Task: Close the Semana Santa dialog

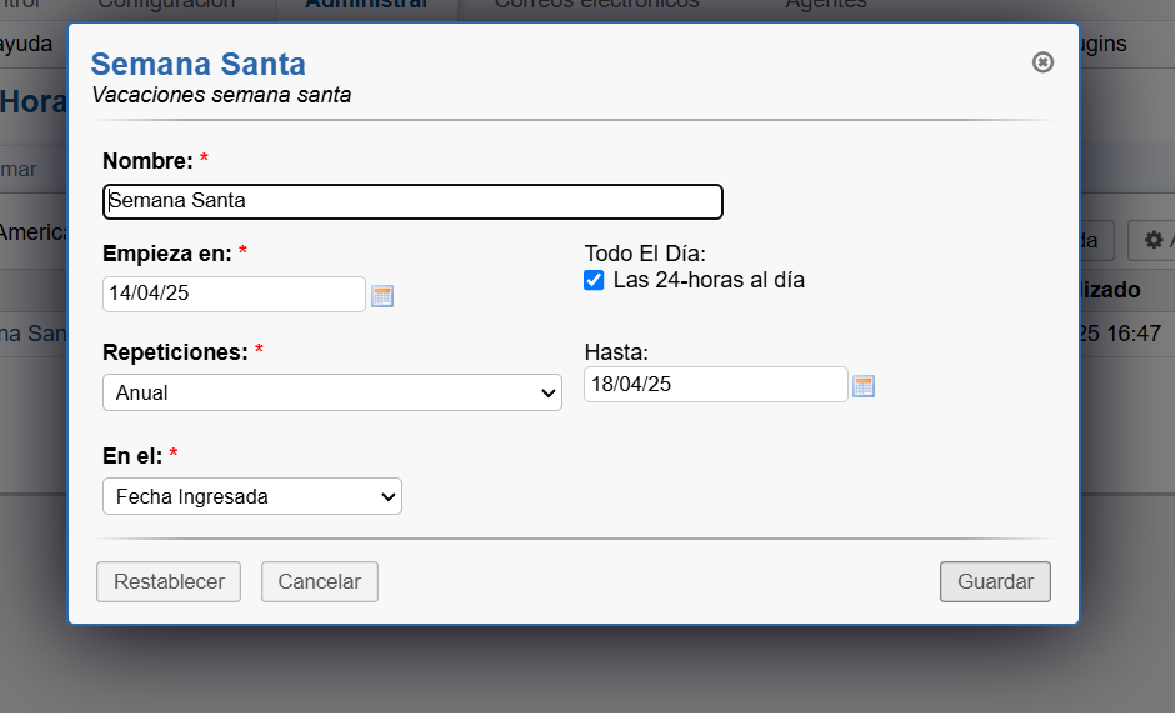Action: pyautogui.click(x=1042, y=63)
